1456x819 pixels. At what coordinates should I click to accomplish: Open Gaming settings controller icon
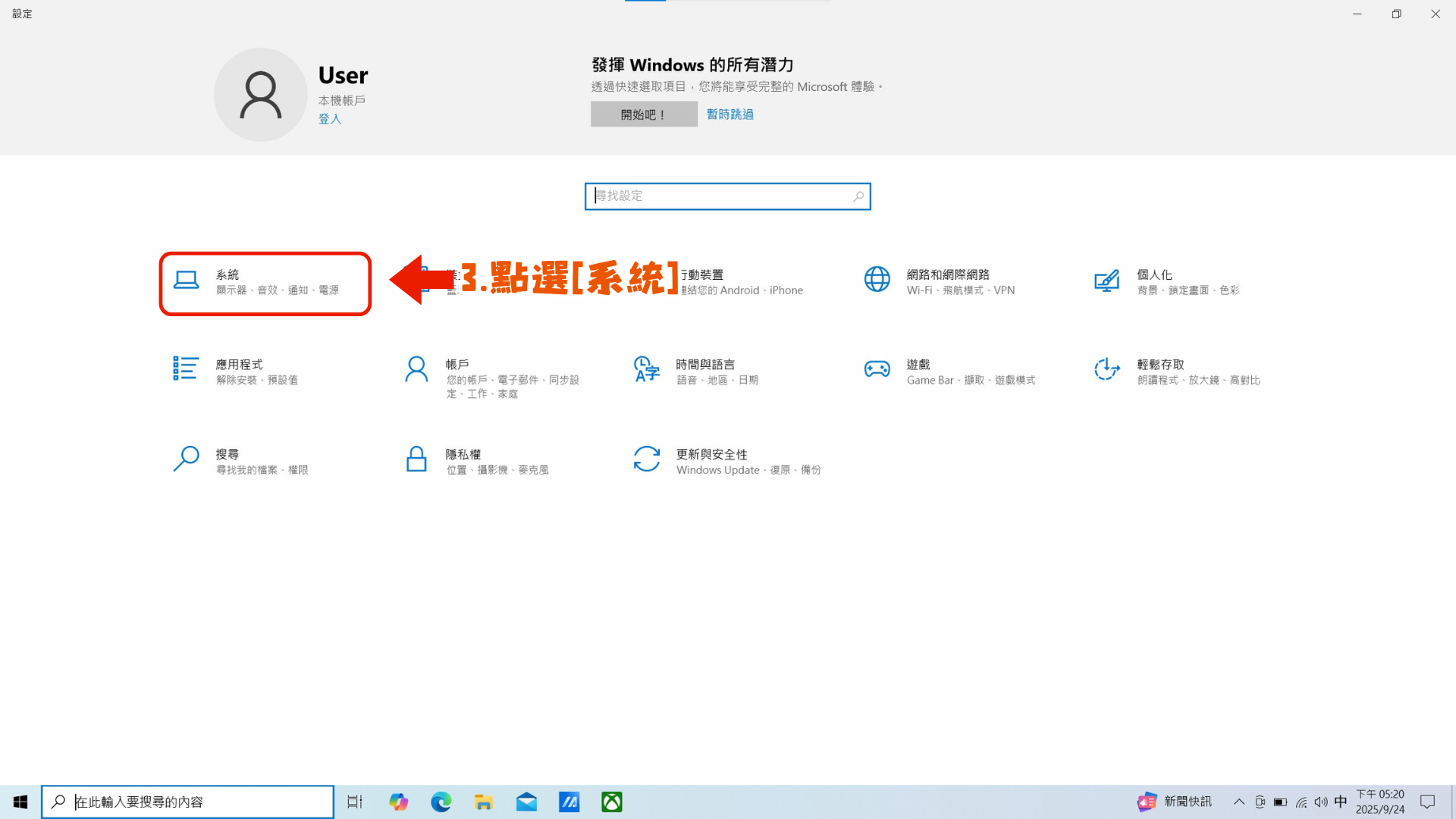click(877, 369)
